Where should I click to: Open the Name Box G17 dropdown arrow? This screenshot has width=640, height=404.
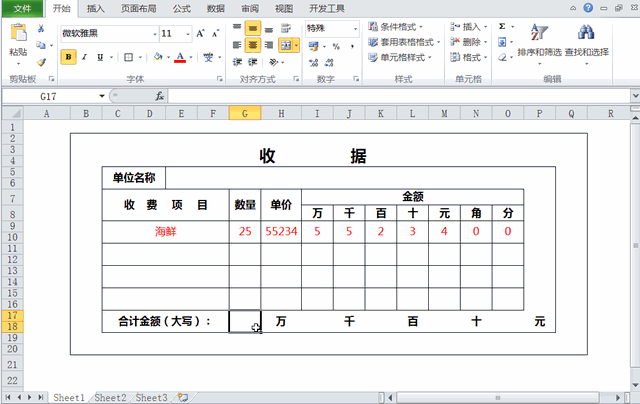tap(102, 96)
